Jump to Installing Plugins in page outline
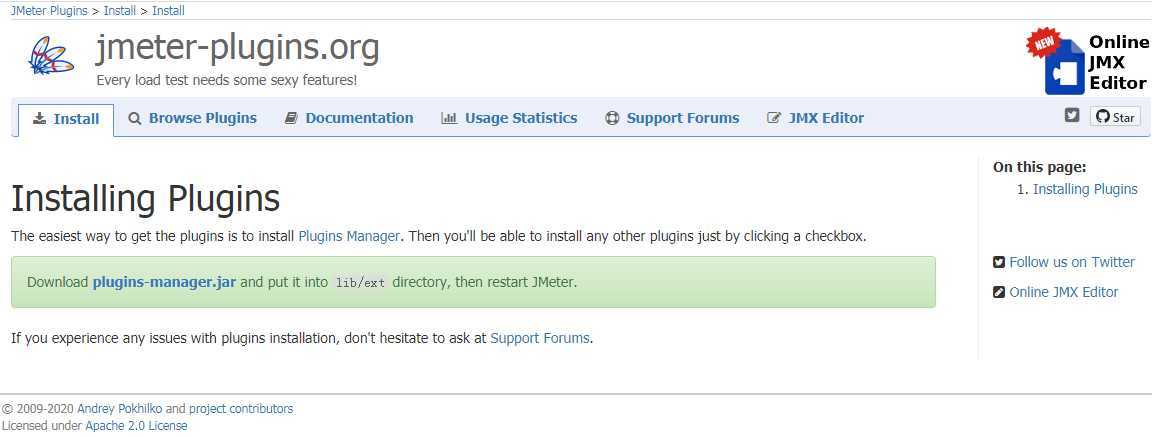 tap(1084, 190)
